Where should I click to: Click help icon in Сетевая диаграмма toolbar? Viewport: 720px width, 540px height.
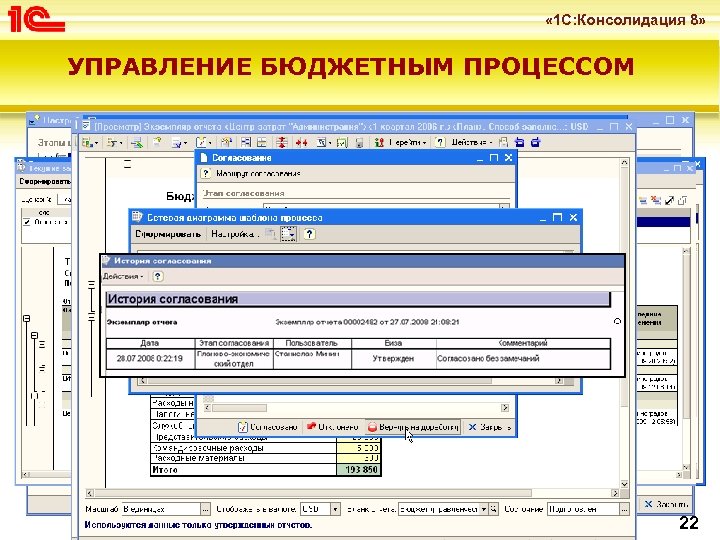309,234
